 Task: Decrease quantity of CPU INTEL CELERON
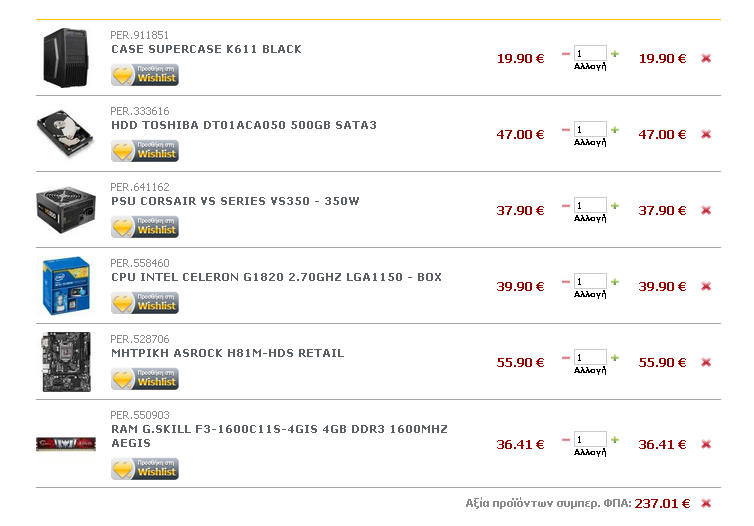click(566, 282)
